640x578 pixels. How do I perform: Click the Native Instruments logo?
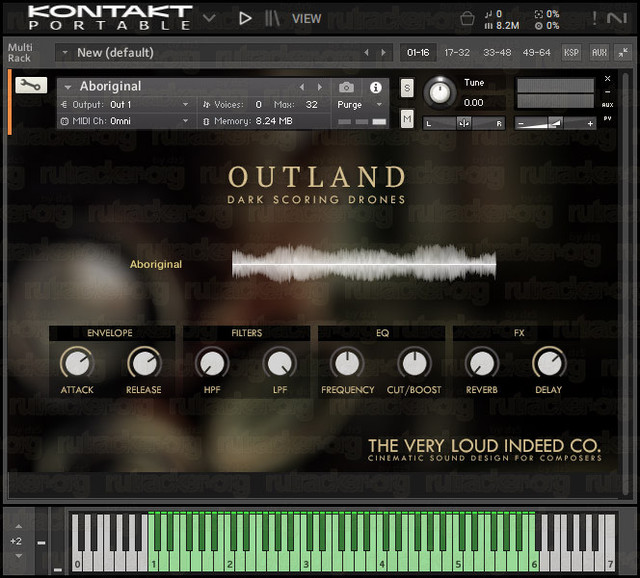coord(616,18)
